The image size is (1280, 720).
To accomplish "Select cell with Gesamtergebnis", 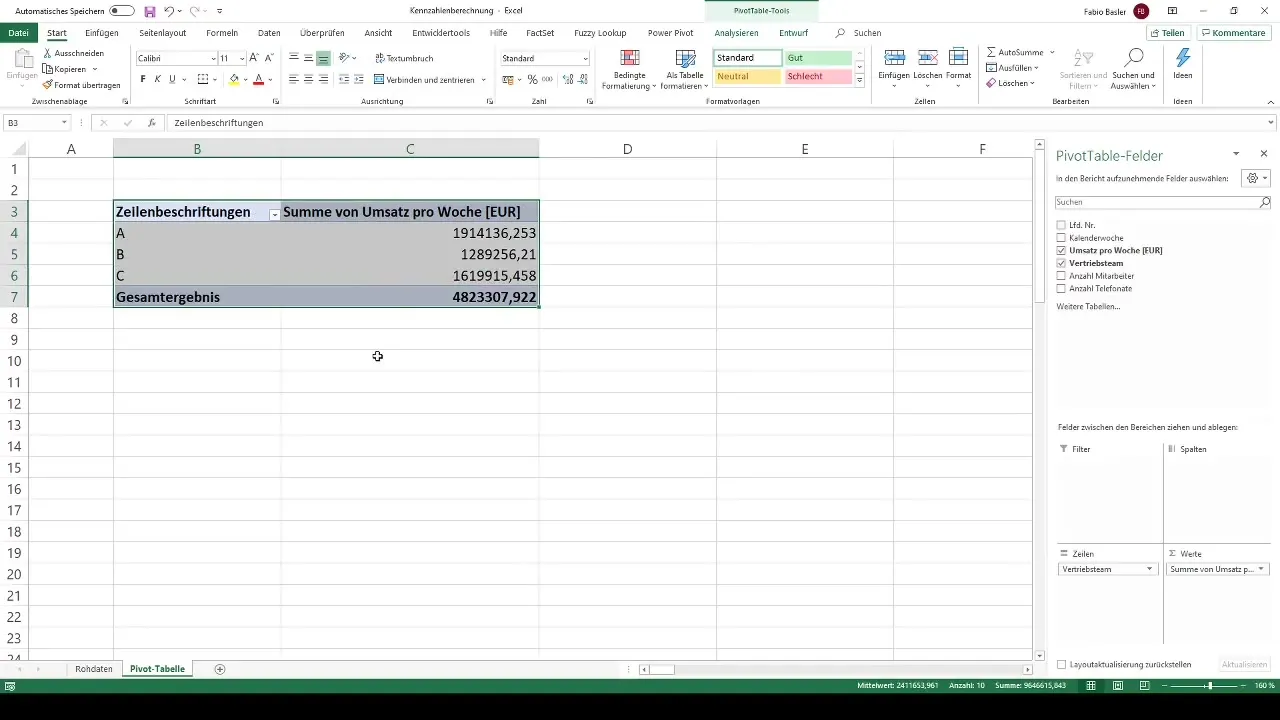I will pyautogui.click(x=197, y=297).
